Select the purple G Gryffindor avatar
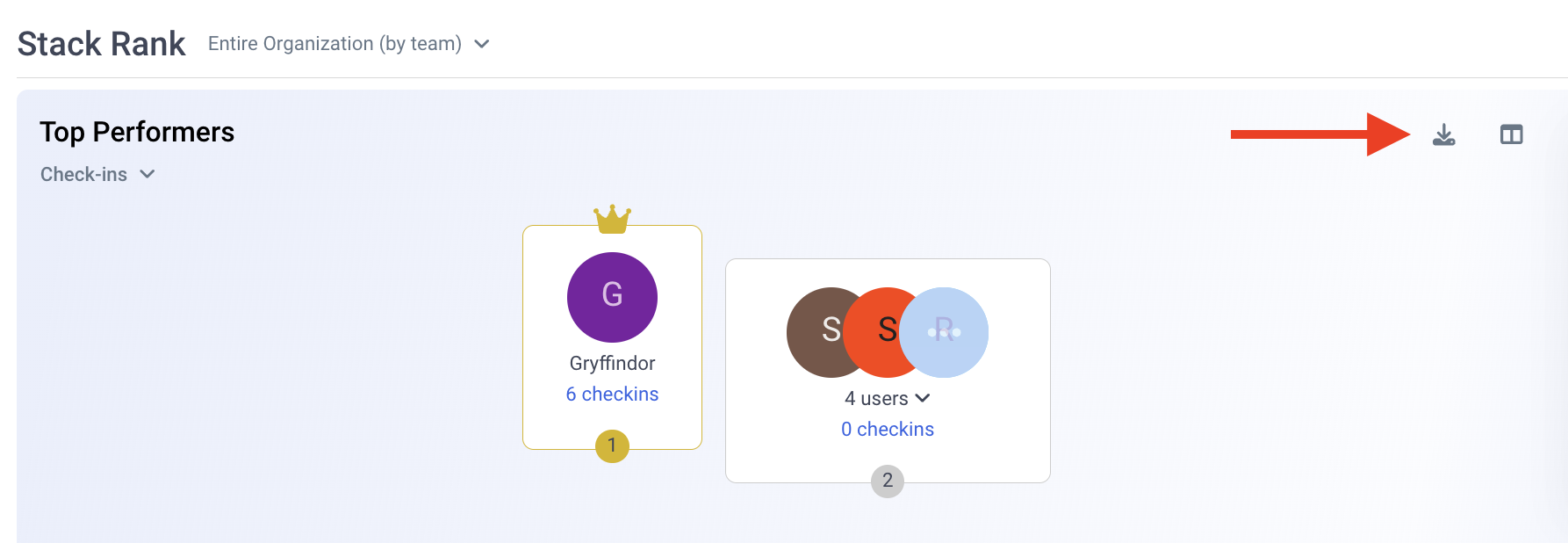Viewport: 1568px width, 543px height. pyautogui.click(x=612, y=297)
